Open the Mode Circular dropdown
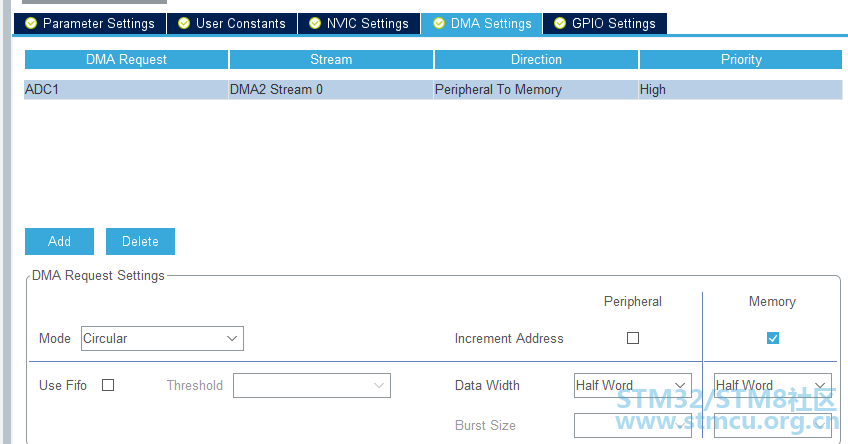848x444 pixels. coord(162,339)
